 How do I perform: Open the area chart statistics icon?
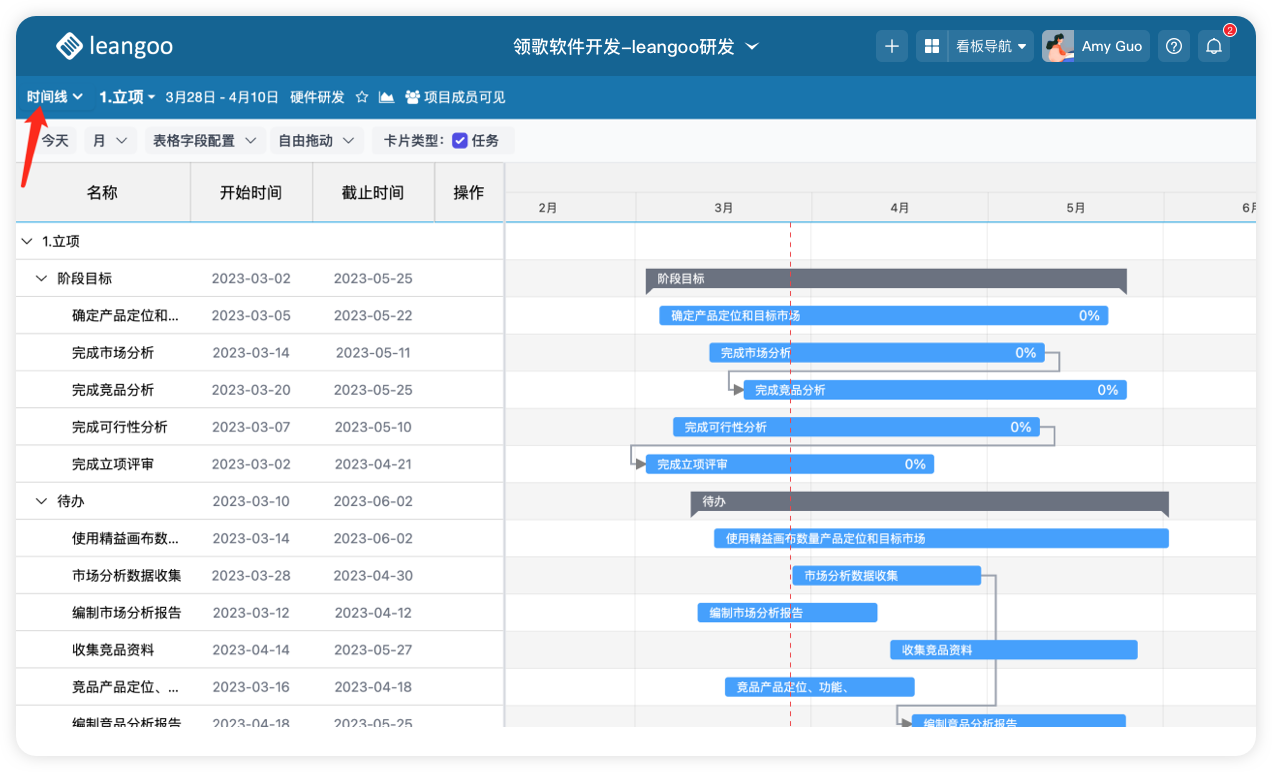point(387,97)
